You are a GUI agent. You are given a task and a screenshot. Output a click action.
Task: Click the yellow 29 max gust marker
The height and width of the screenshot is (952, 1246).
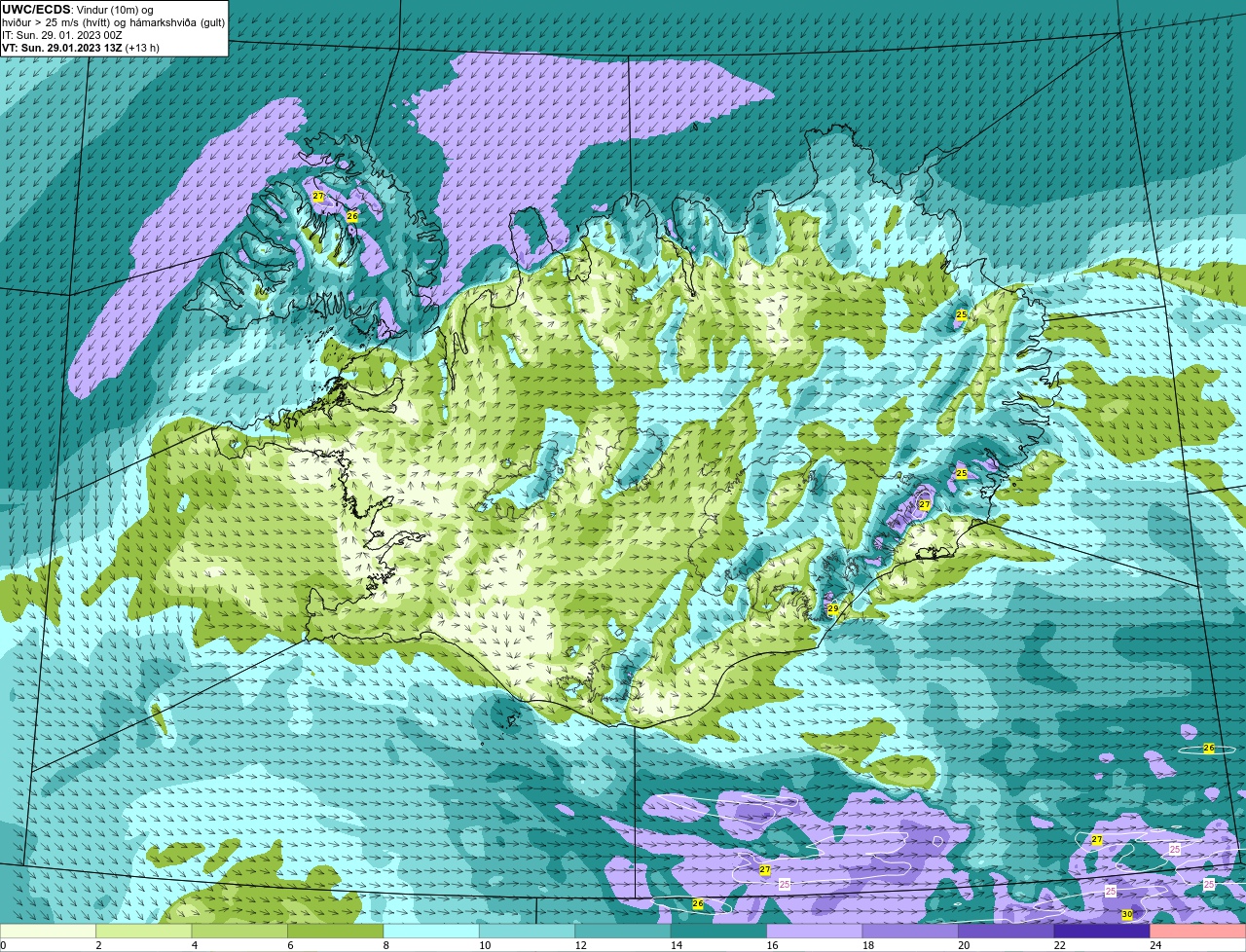click(x=833, y=609)
